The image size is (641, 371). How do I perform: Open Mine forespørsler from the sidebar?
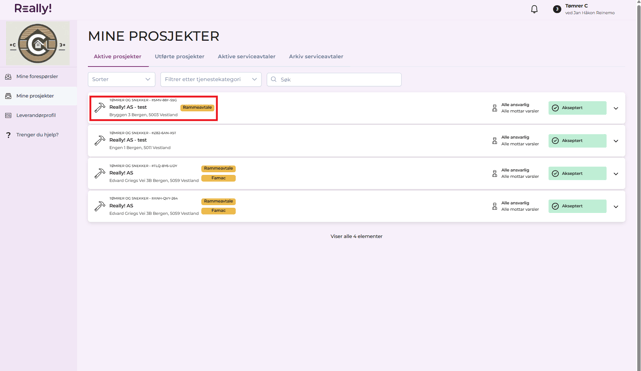coord(37,76)
